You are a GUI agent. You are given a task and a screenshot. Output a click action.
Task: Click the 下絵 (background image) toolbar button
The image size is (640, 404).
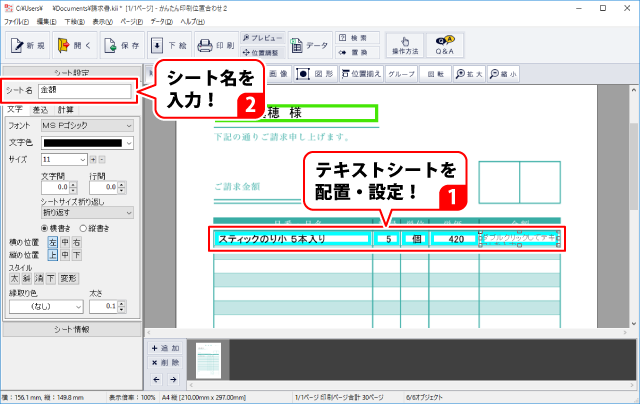(169, 45)
